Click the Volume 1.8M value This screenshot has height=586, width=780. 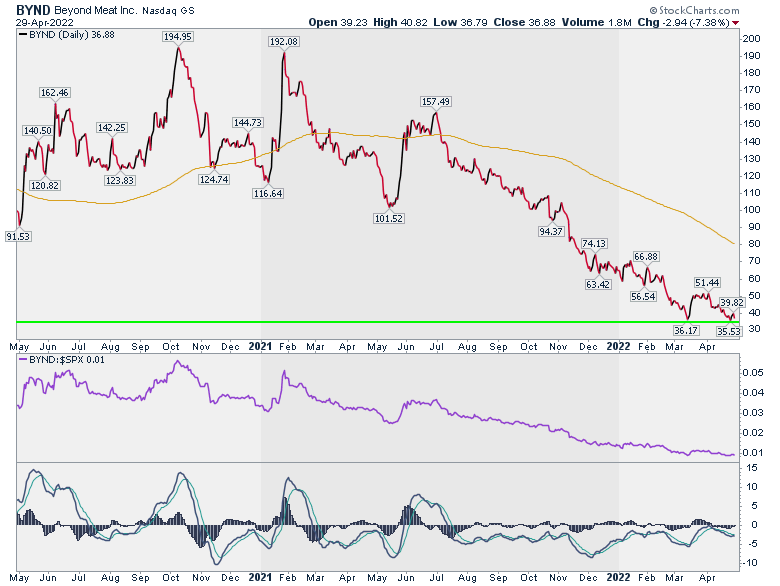coord(597,22)
